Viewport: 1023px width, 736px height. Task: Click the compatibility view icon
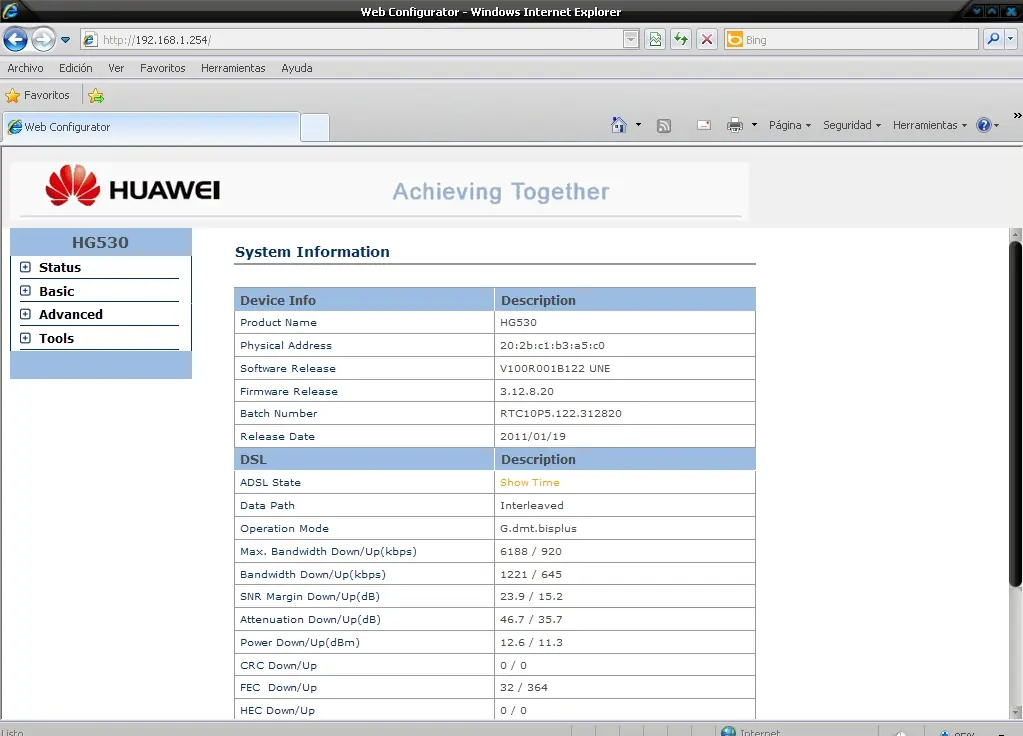655,40
